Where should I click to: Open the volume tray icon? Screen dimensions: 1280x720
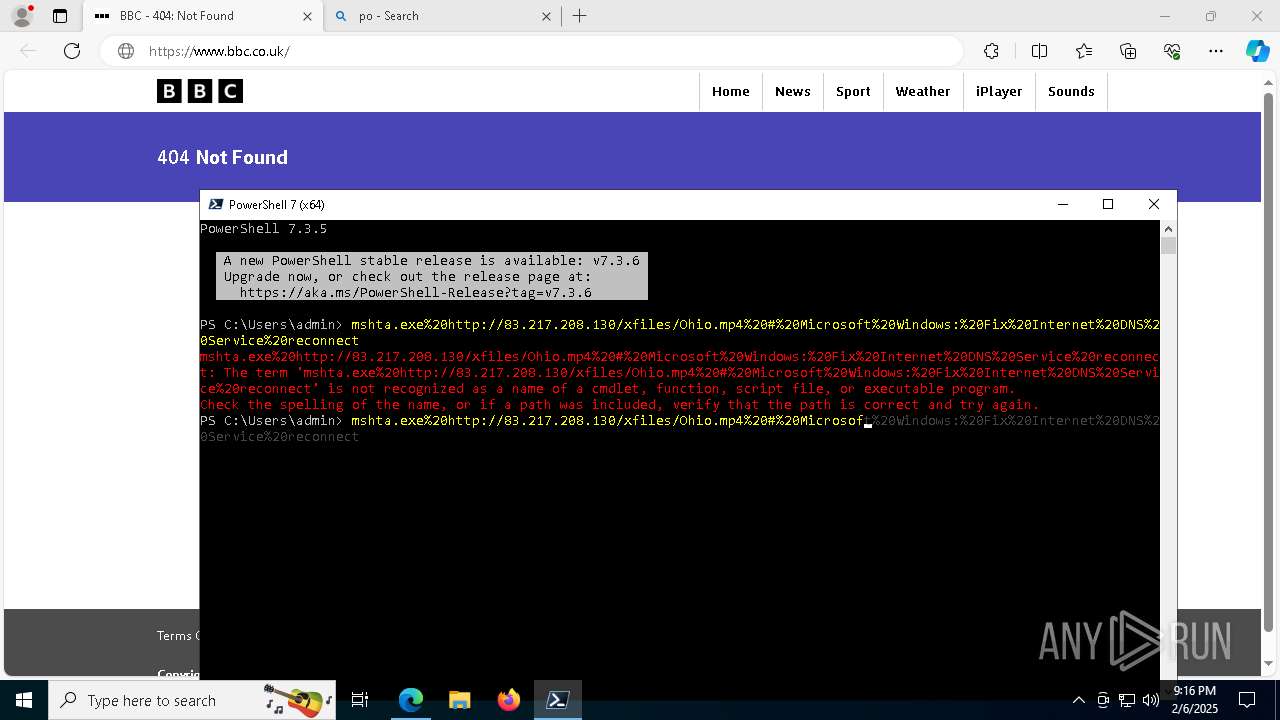[x=1151, y=700]
